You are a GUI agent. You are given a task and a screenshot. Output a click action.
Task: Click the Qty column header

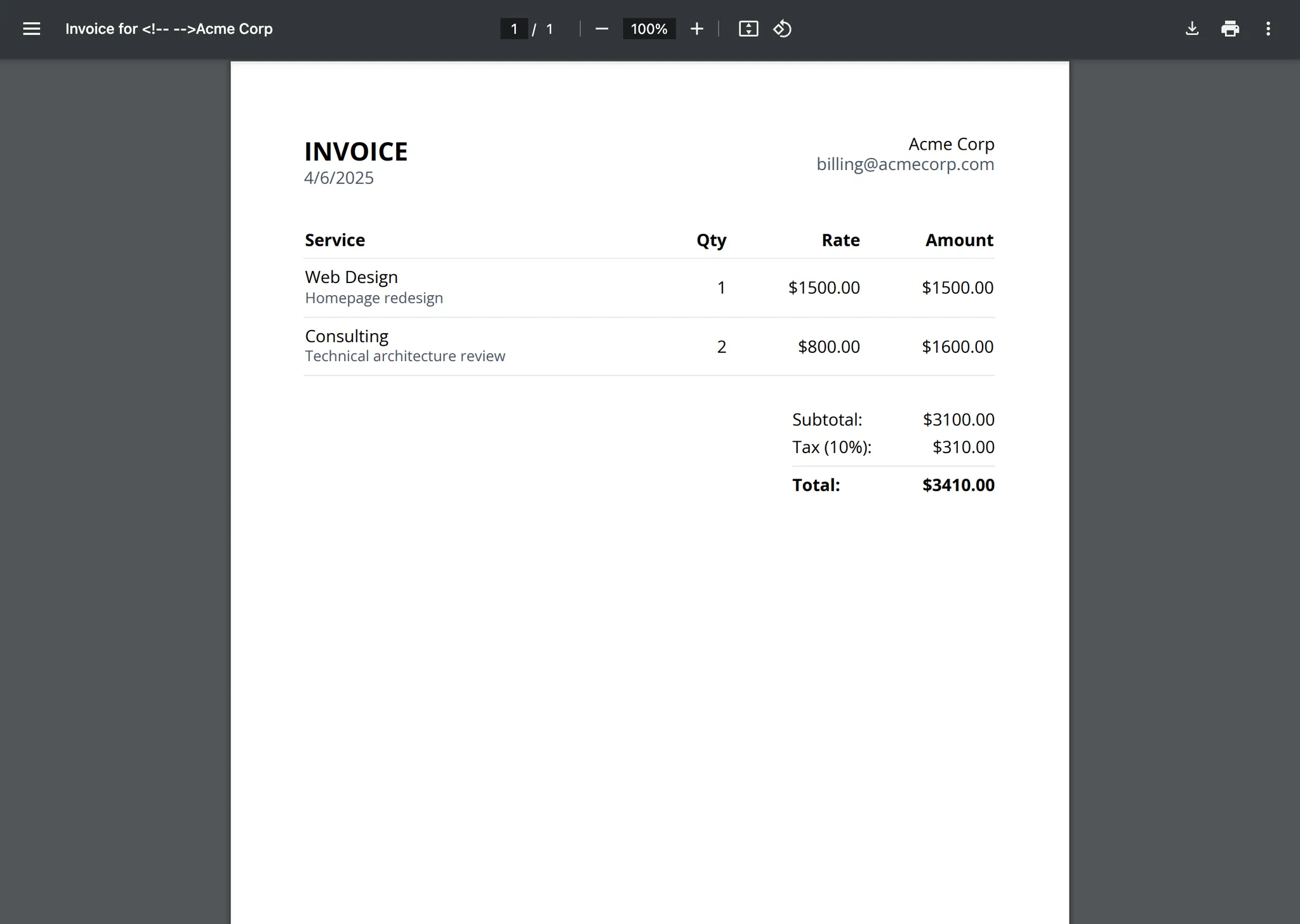click(x=711, y=241)
